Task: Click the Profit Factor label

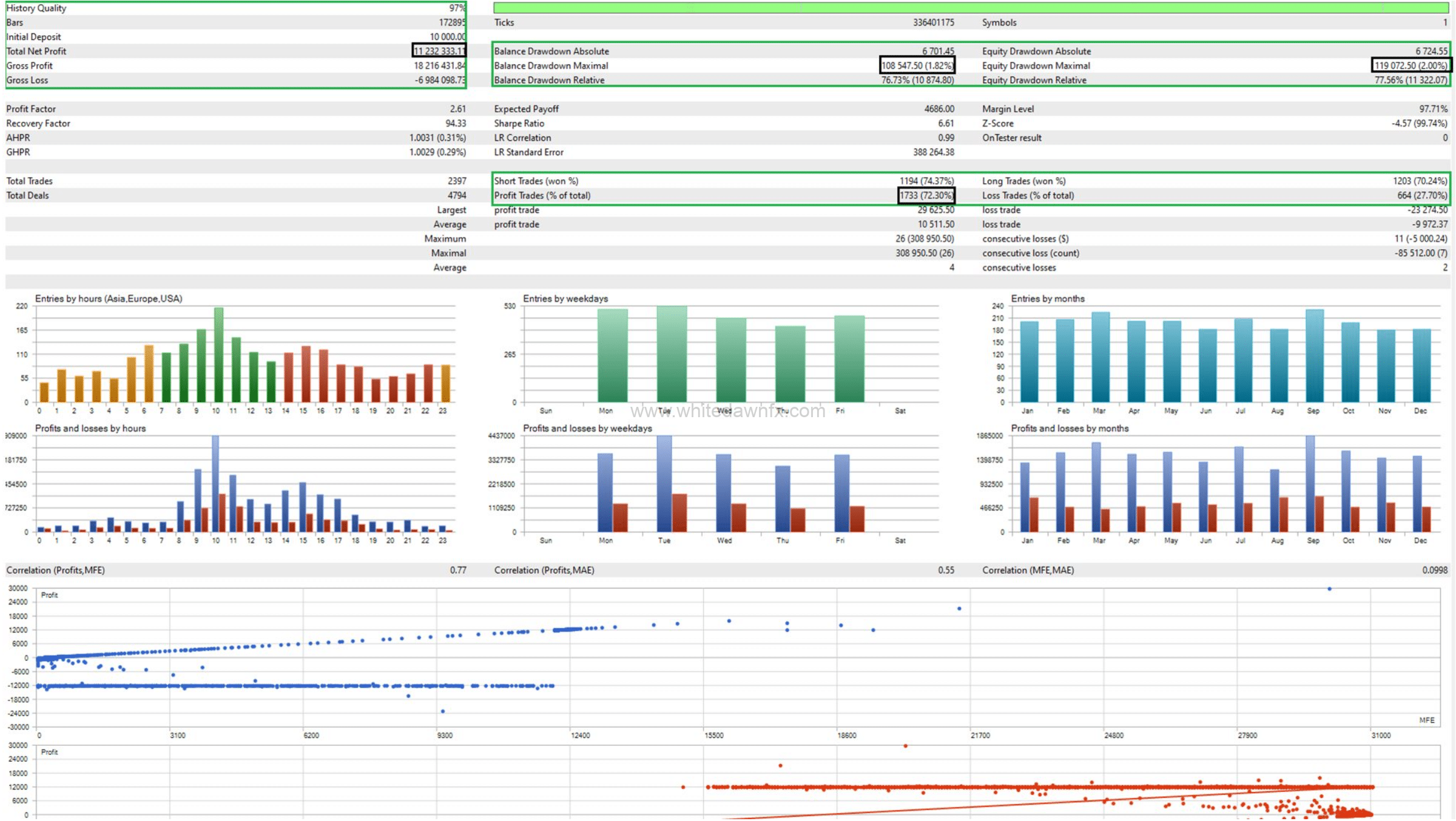Action: coord(31,109)
